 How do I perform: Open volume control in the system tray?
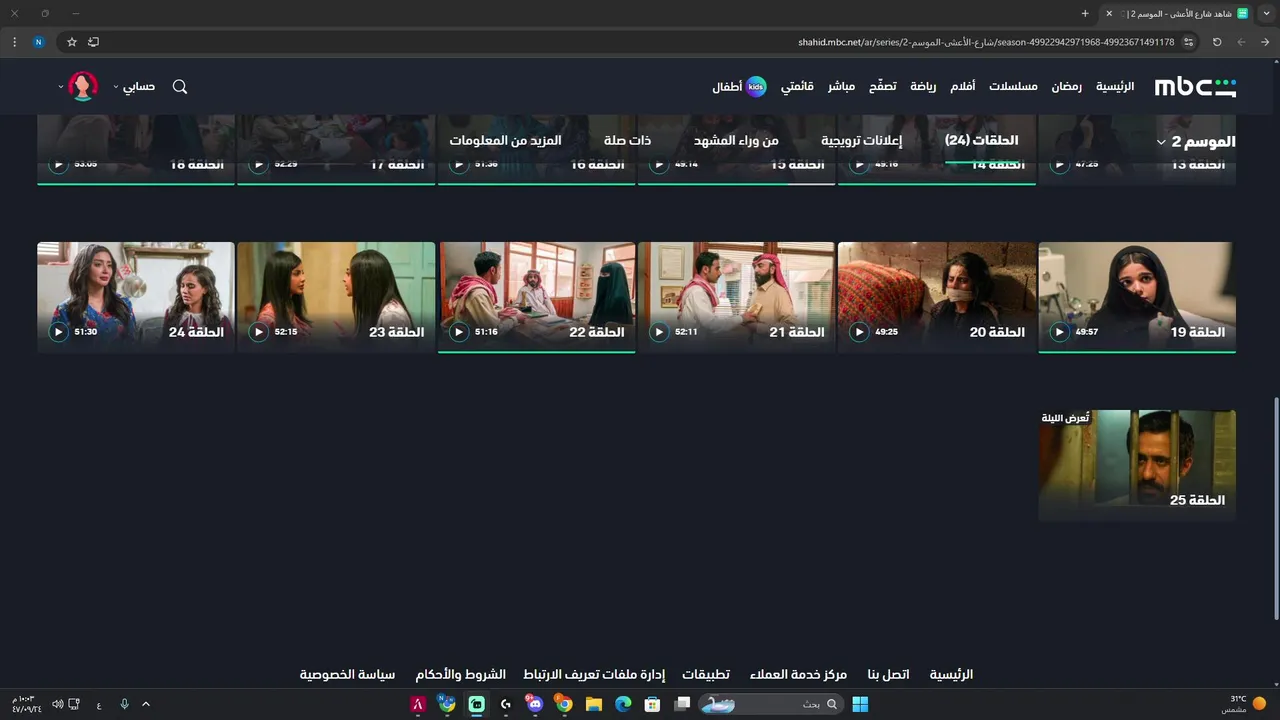57,704
